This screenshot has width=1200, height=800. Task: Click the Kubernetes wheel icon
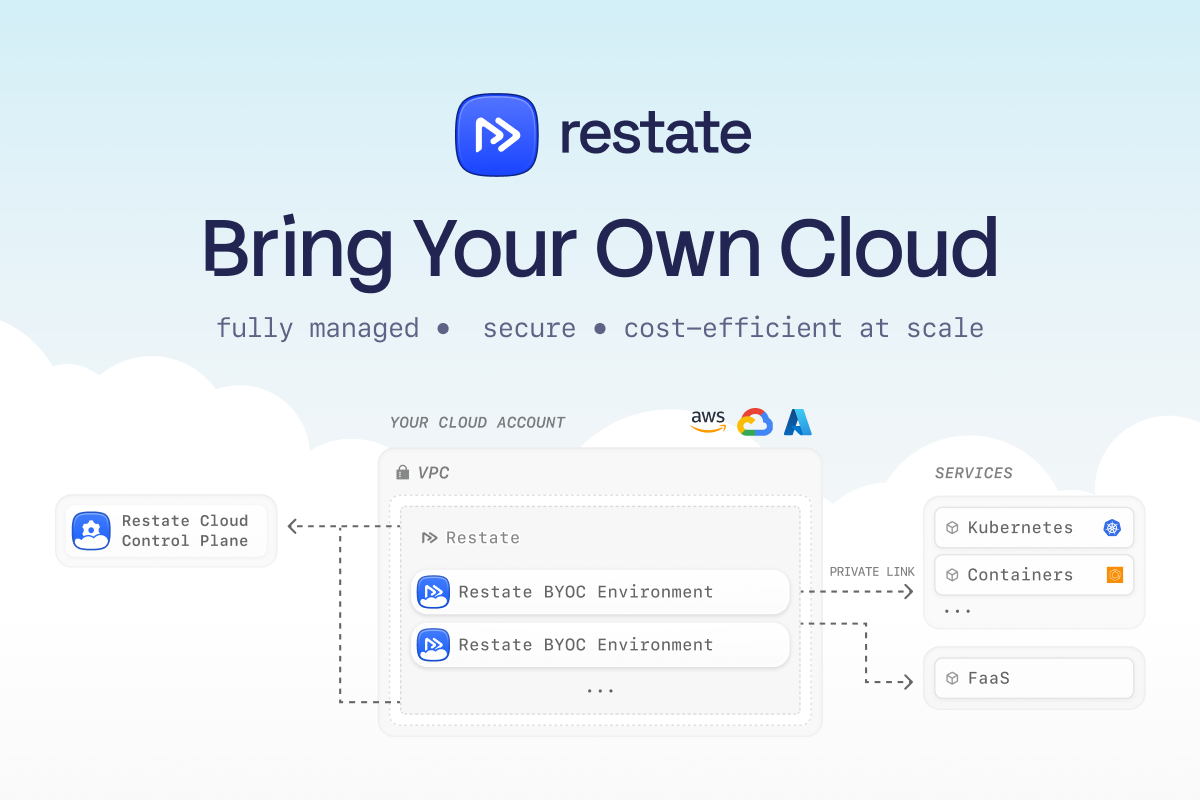coord(1112,528)
